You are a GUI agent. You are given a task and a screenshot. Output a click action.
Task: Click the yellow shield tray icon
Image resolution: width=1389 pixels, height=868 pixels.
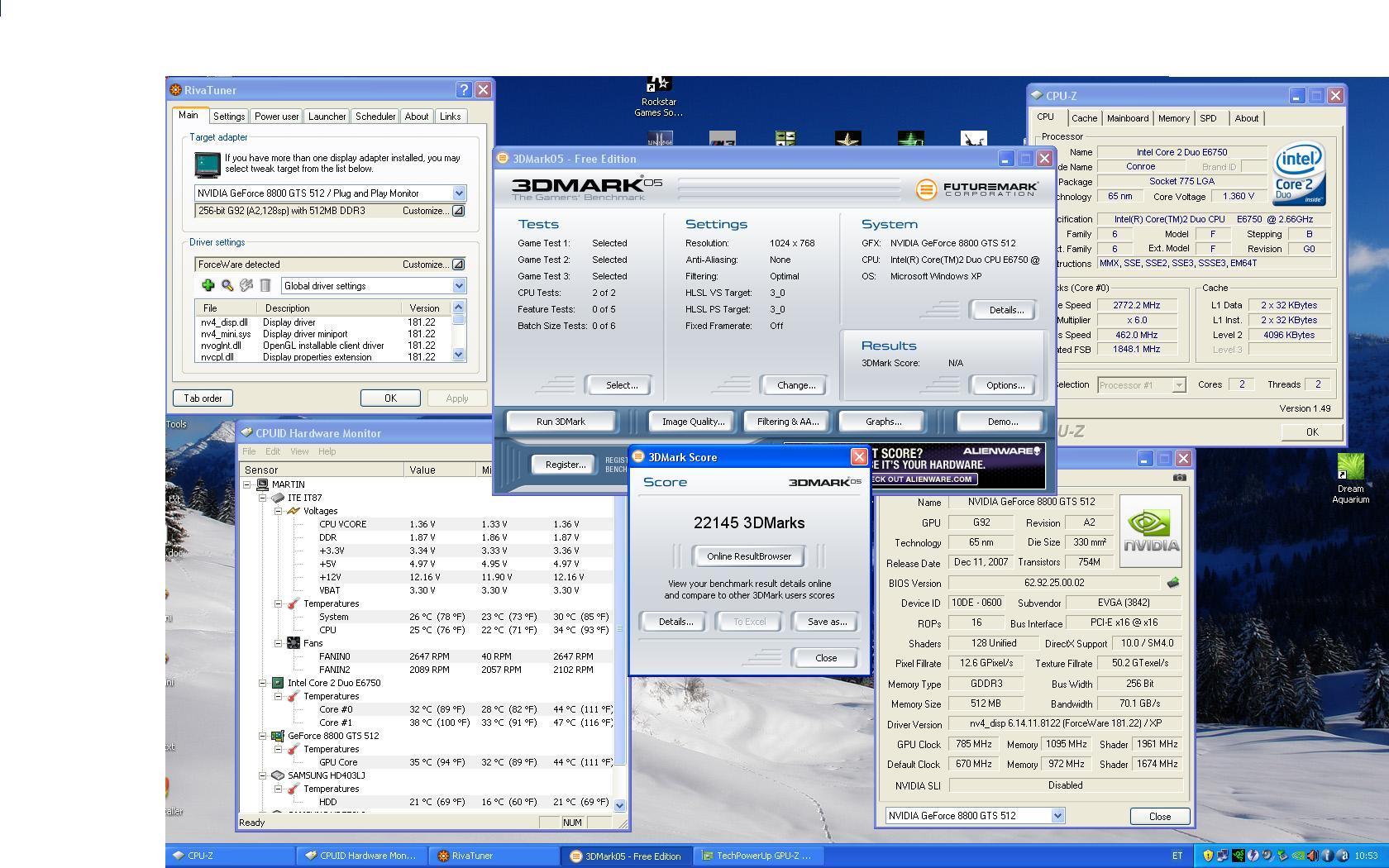[1208, 856]
